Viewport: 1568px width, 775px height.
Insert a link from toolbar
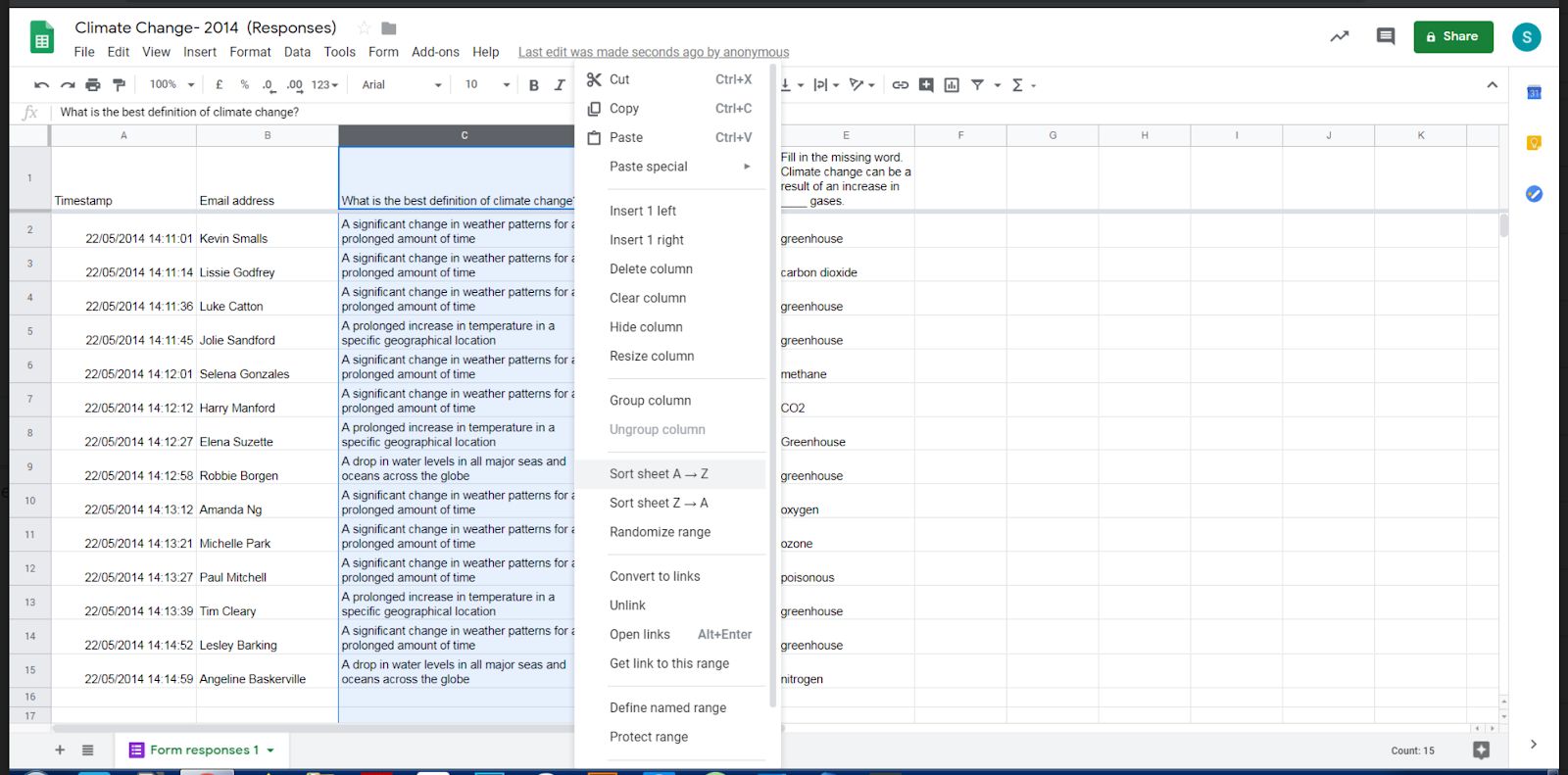900,85
